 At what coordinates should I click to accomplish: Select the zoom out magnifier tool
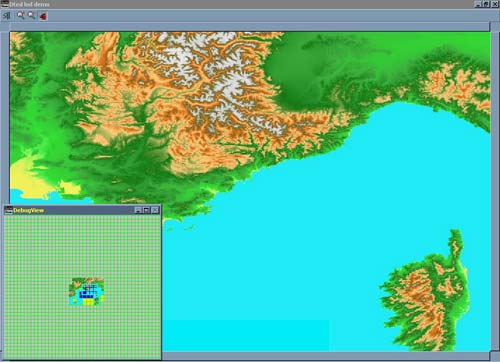tap(32, 15)
